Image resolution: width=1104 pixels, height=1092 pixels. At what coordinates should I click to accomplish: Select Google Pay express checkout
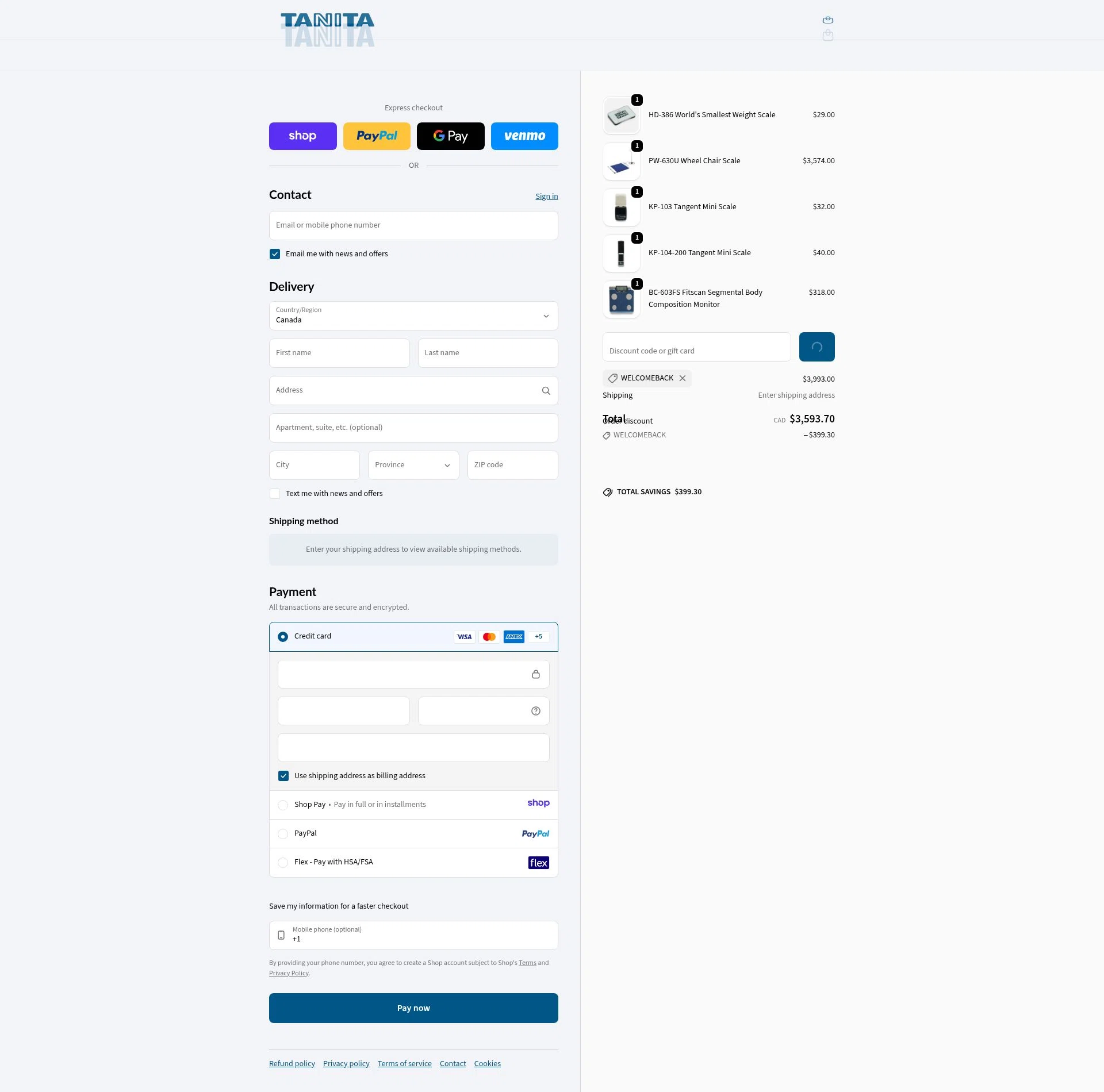point(450,136)
